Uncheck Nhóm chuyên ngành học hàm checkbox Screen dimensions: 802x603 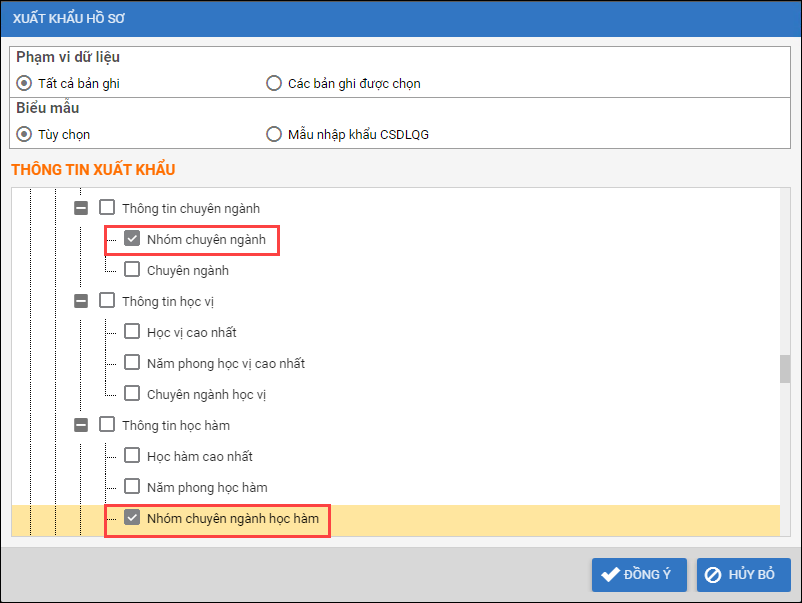click(132, 518)
